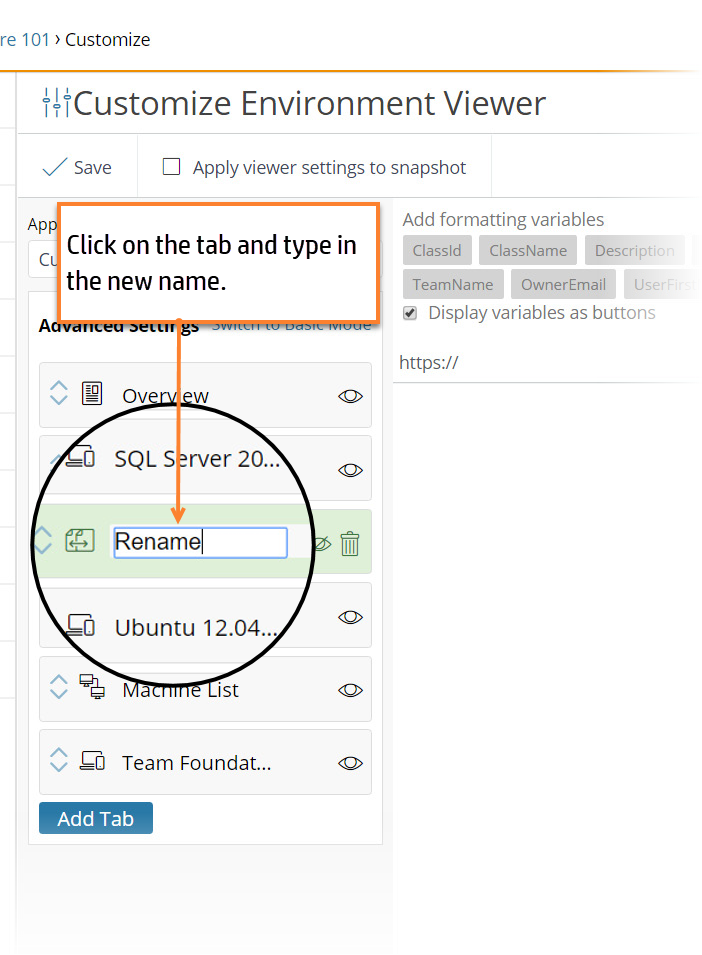Viewport: 702px width, 955px height.
Task: Uncheck Display variables as buttons
Action: [x=409, y=312]
